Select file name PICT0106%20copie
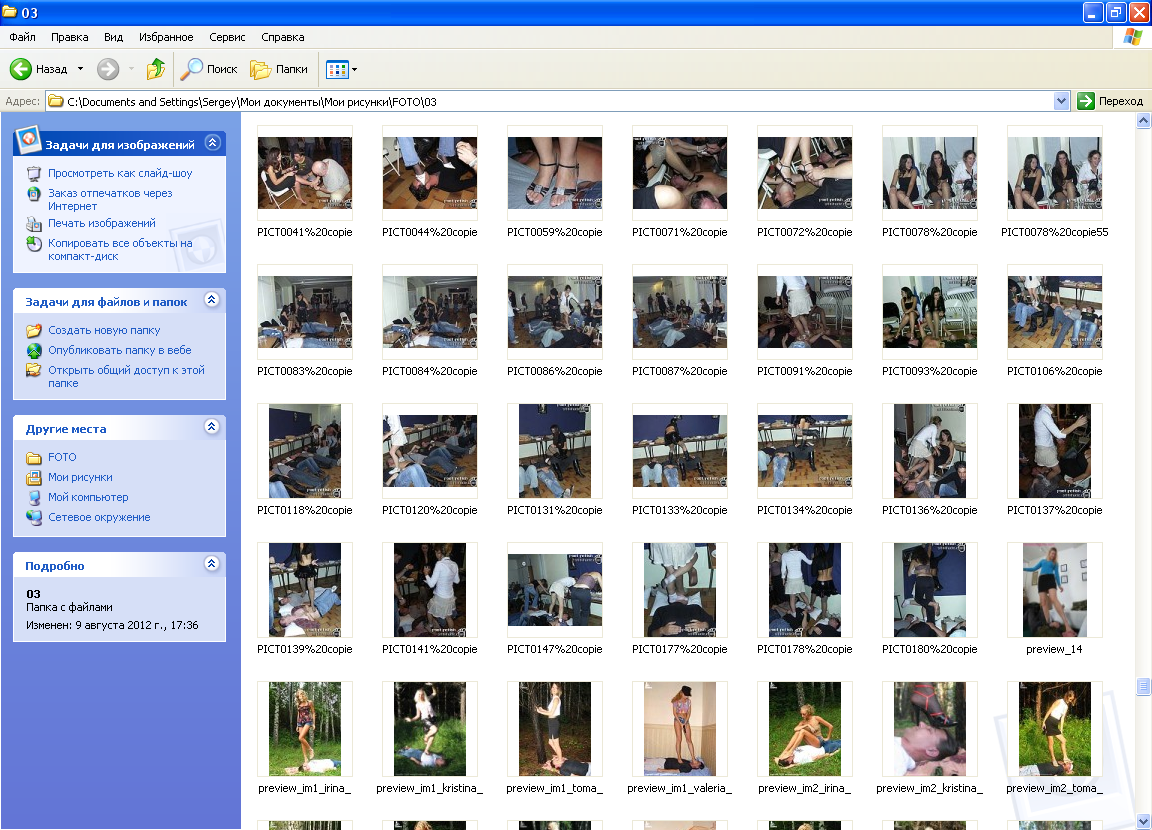The height and width of the screenshot is (830, 1152). (x=1054, y=371)
